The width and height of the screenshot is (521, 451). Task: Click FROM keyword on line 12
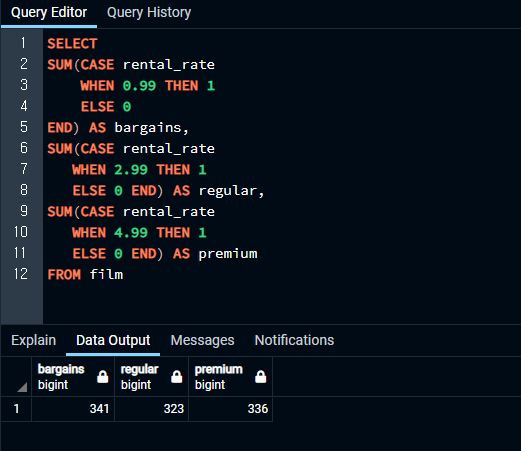pyautogui.click(x=64, y=275)
